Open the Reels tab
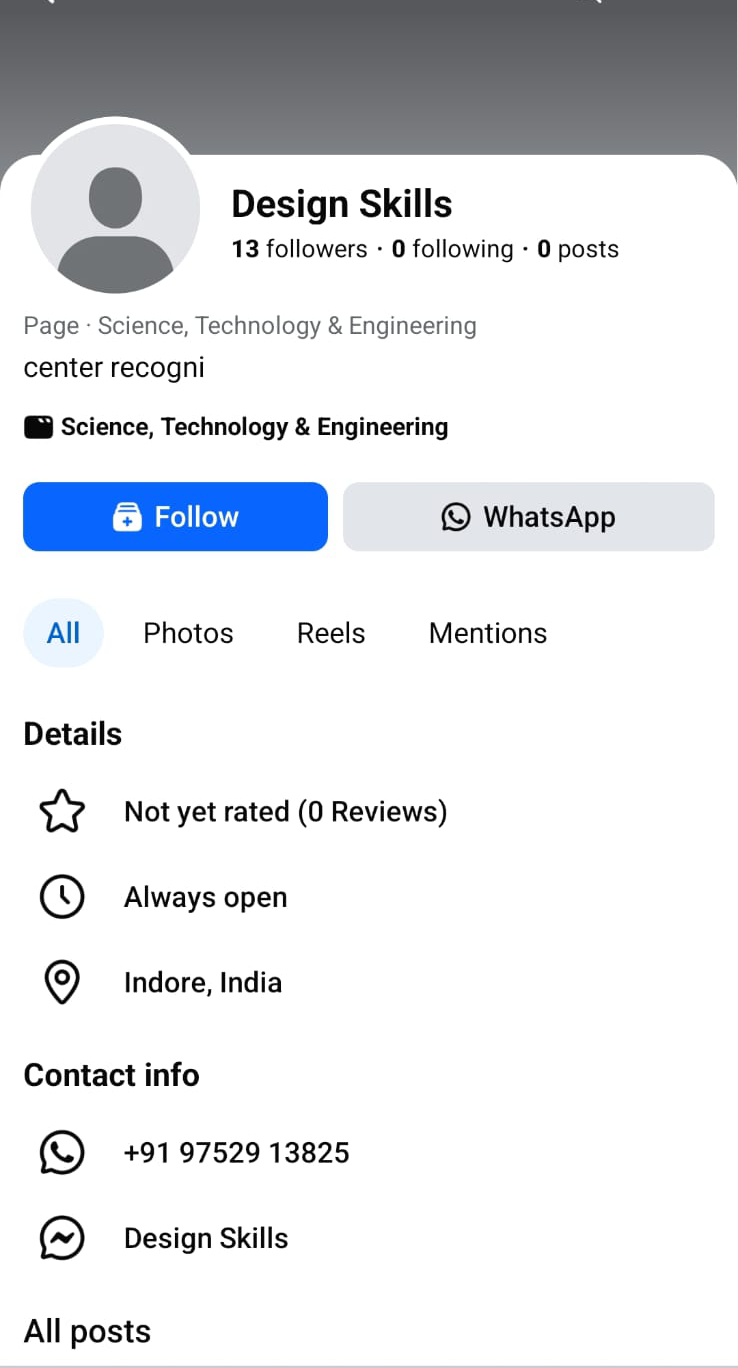This screenshot has width=738, height=1368. [x=331, y=633]
